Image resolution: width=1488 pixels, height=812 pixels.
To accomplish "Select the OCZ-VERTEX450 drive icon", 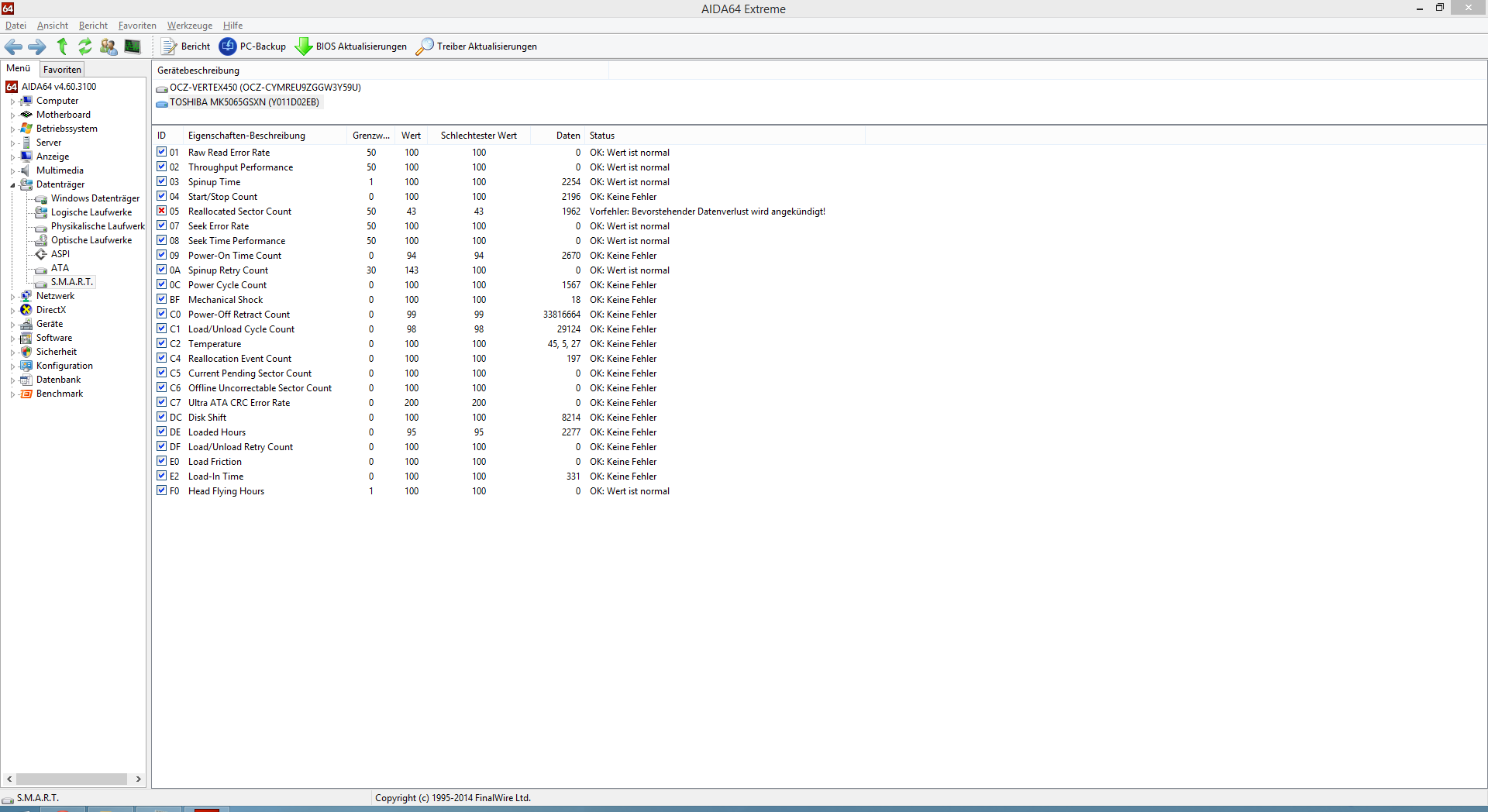I will (162, 88).
